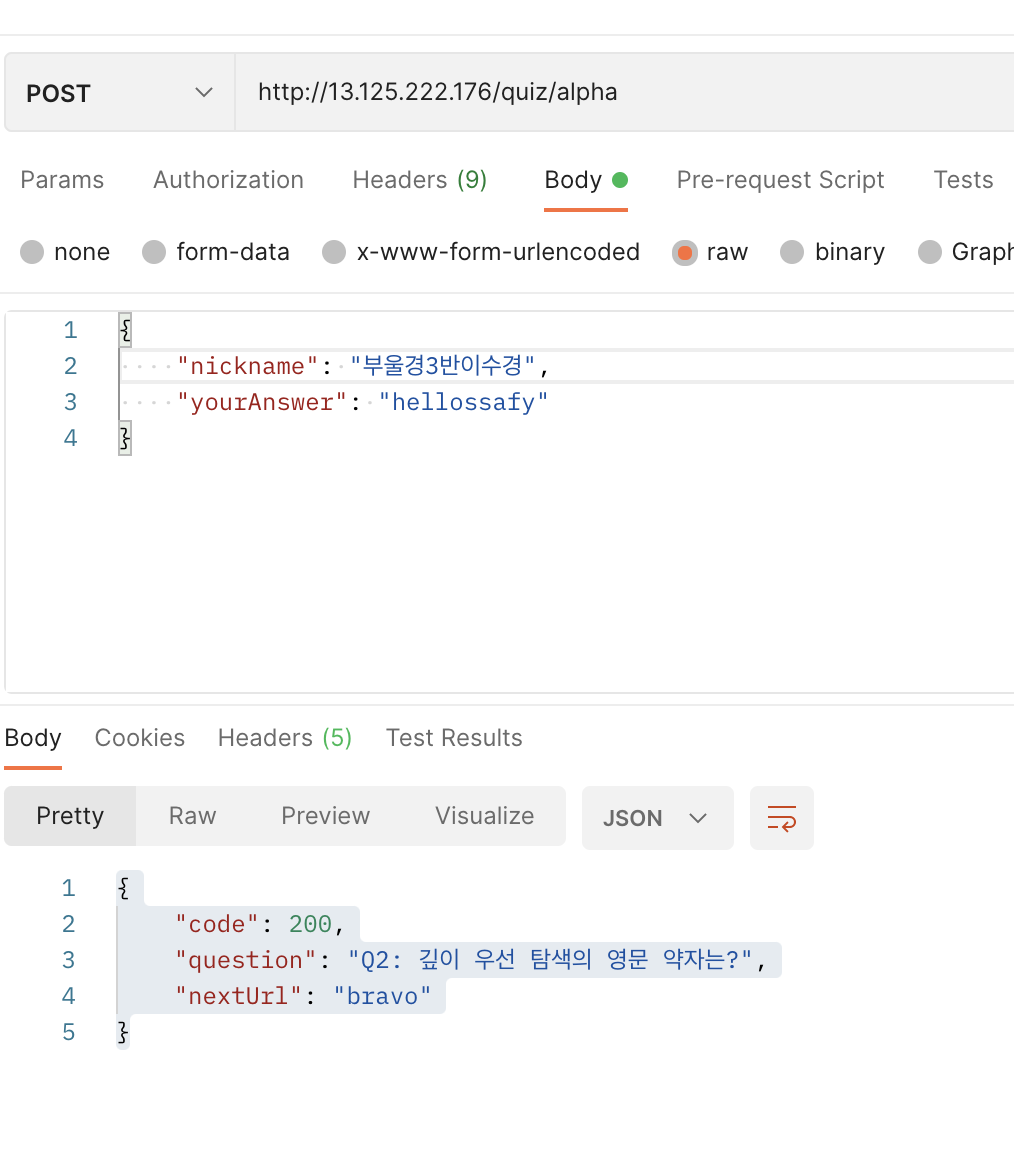Select GraphQL body type radio

930,252
